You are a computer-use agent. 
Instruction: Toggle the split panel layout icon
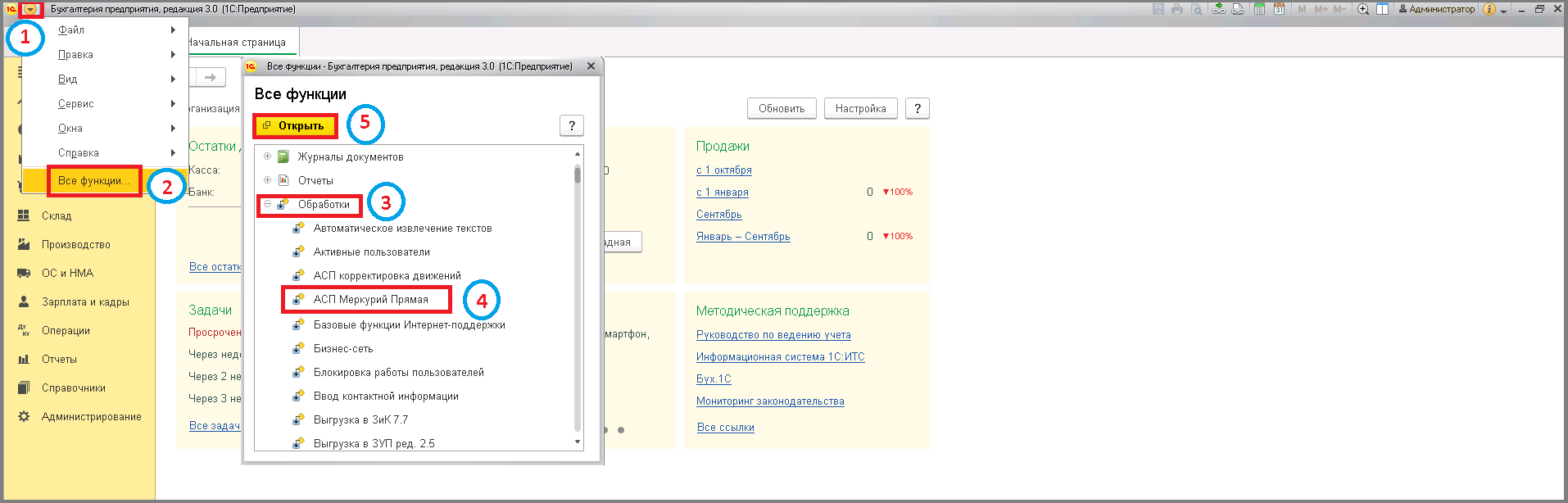point(1382,9)
